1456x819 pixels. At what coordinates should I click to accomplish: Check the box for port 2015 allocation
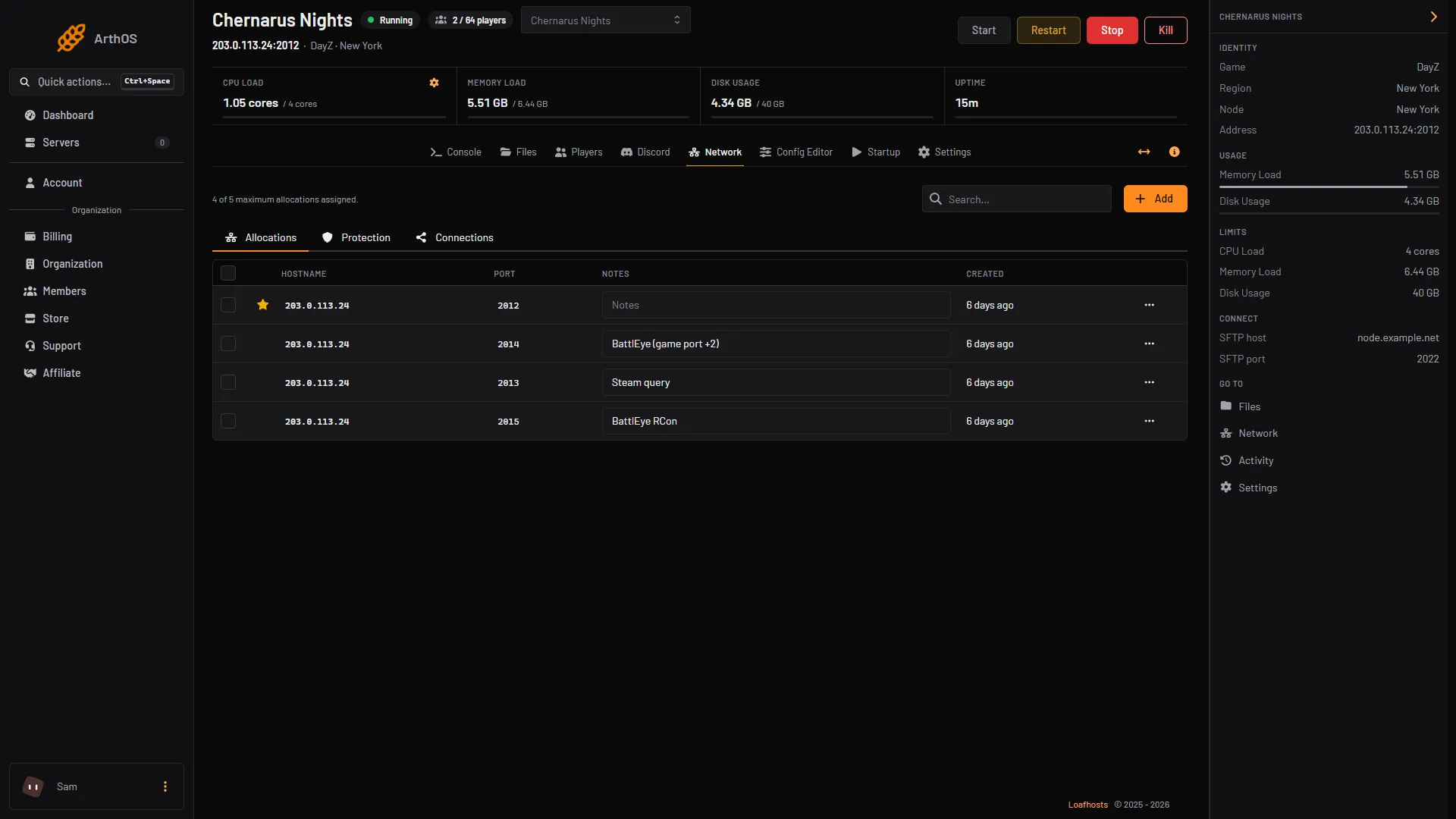[228, 421]
